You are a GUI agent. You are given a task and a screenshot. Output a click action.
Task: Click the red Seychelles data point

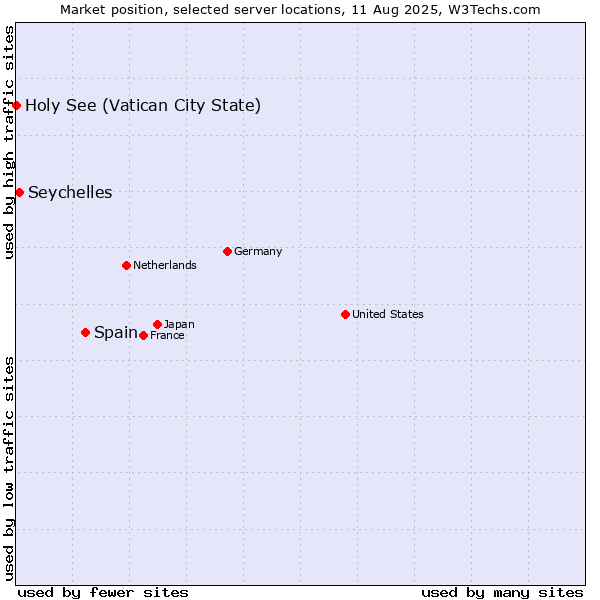(20, 192)
